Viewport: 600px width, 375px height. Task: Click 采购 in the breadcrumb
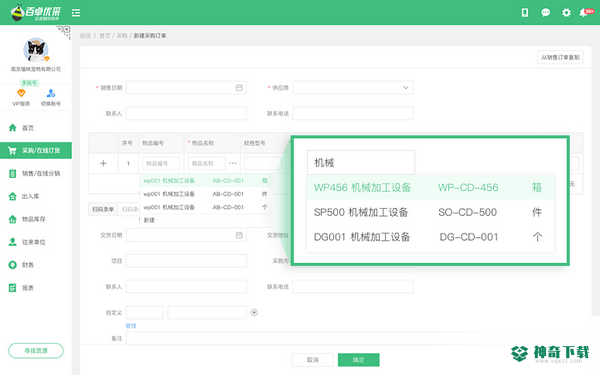pos(122,36)
